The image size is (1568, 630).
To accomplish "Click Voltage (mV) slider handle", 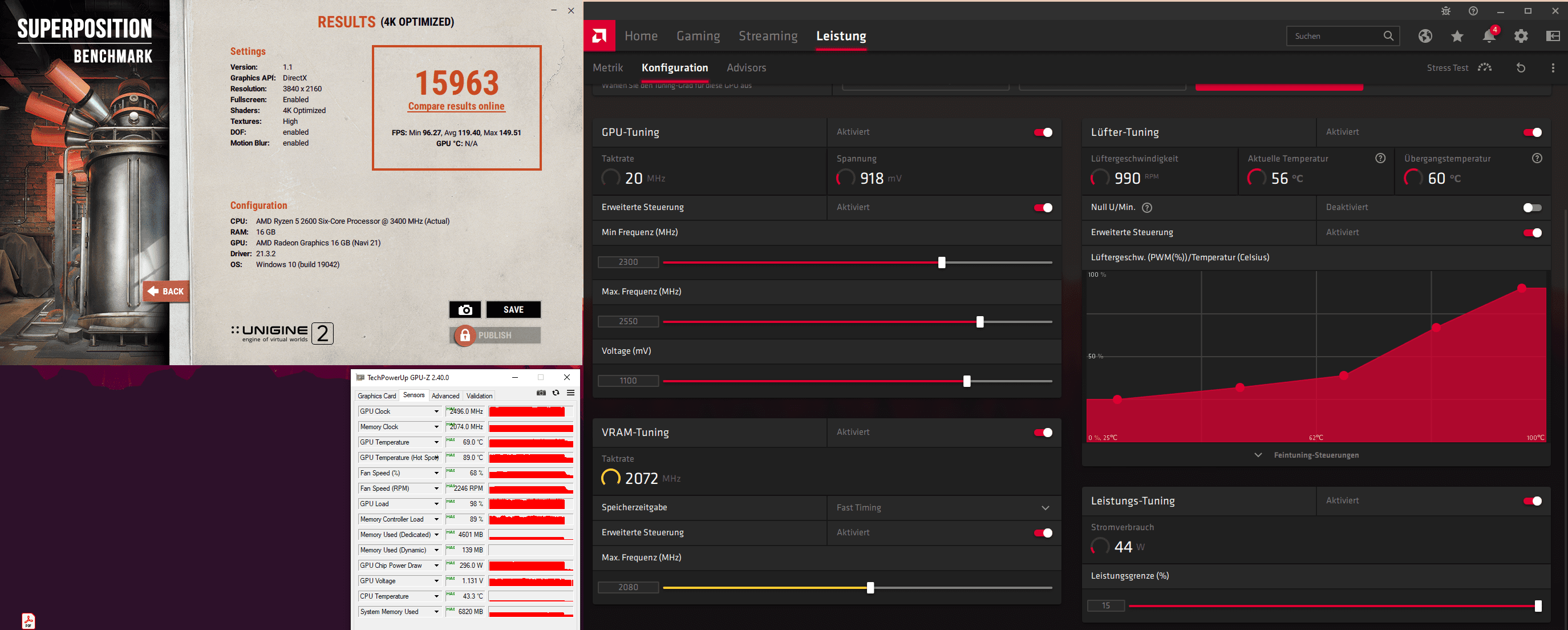I will (967, 381).
